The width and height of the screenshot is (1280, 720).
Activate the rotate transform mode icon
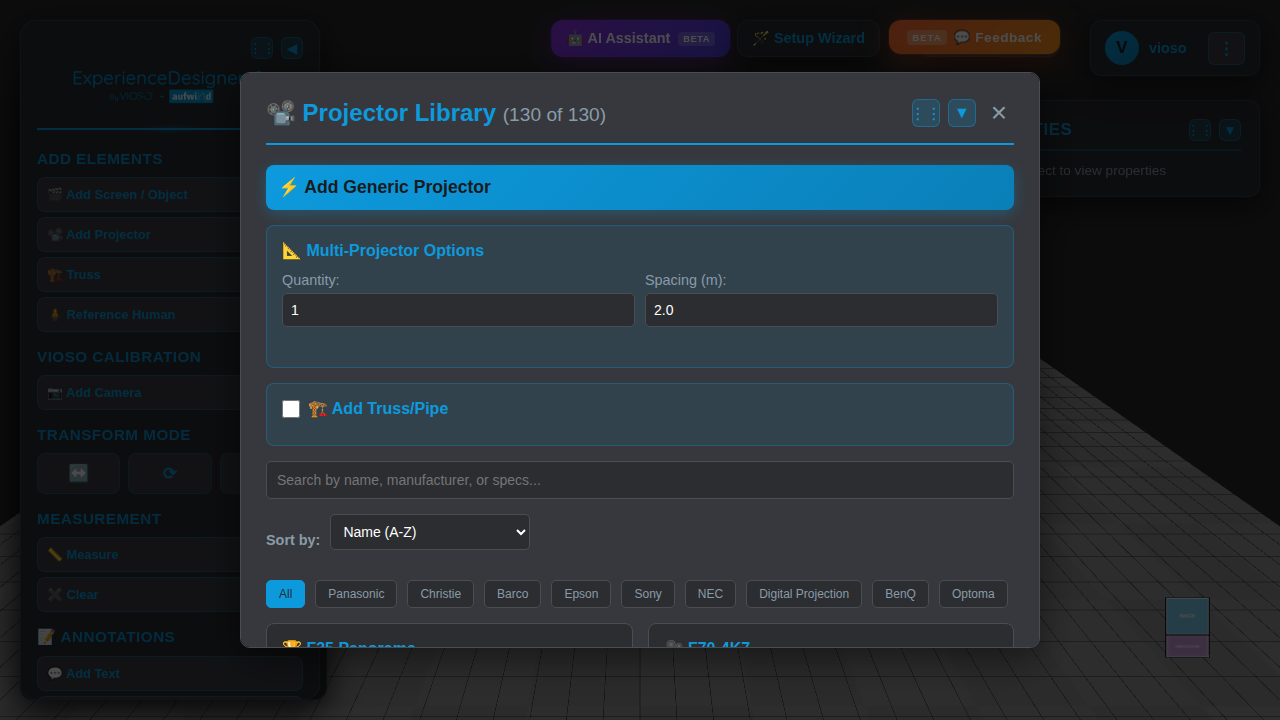click(x=169, y=473)
